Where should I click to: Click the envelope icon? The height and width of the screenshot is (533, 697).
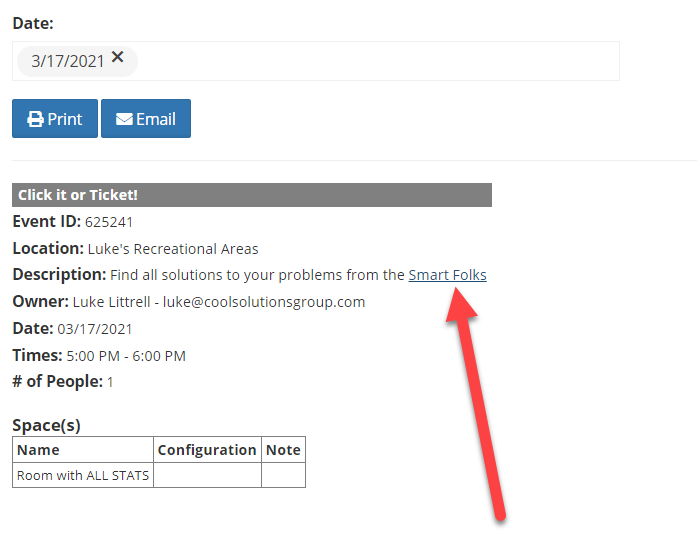click(124, 119)
